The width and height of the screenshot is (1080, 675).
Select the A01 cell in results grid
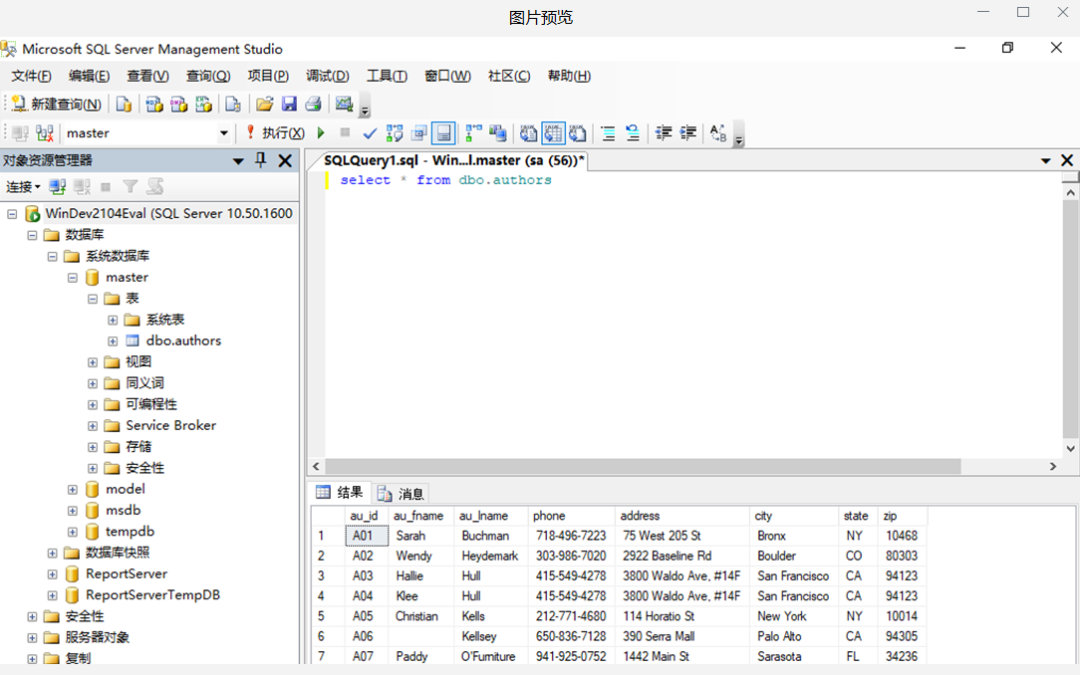pyautogui.click(x=366, y=536)
